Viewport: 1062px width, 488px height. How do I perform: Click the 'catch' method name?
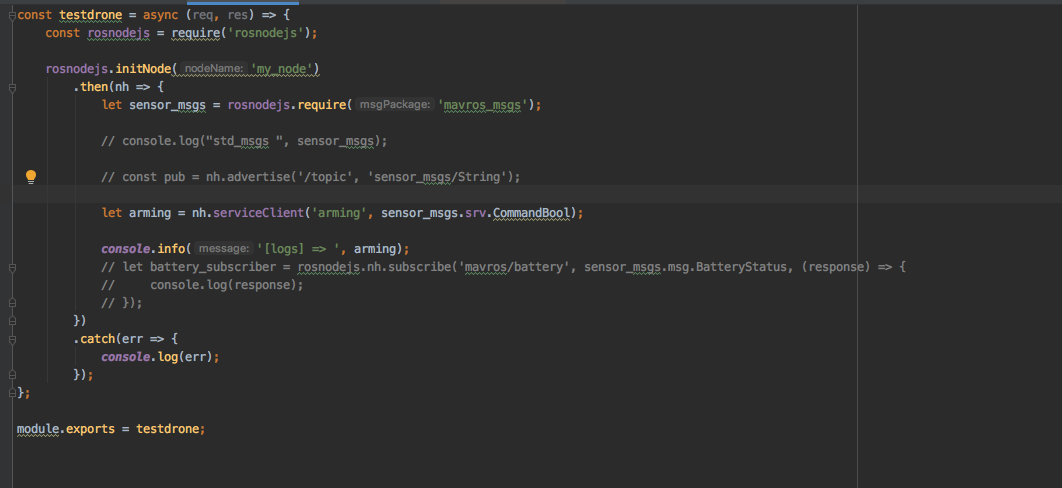click(98, 338)
